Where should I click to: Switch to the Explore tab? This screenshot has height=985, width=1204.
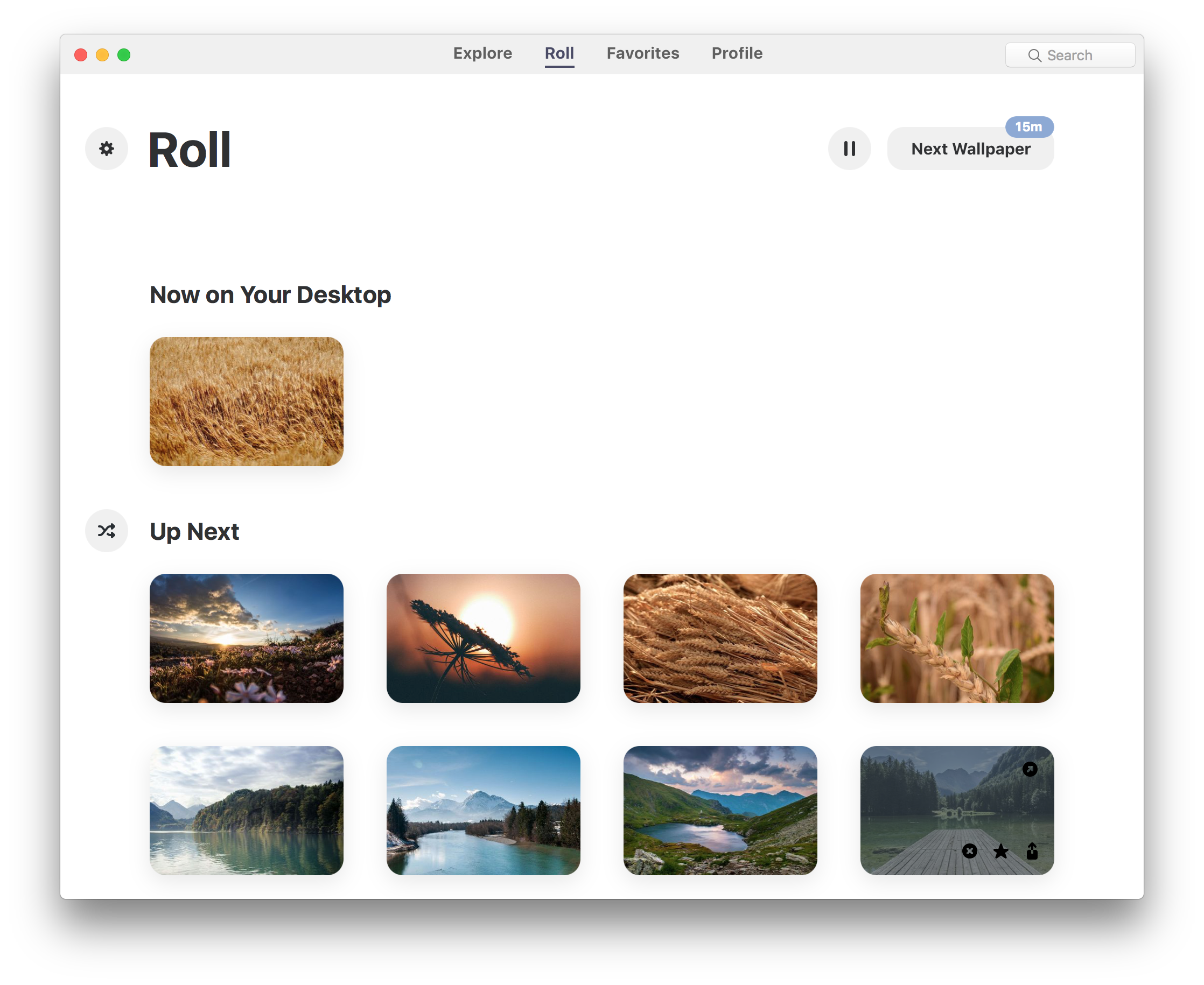tap(482, 53)
